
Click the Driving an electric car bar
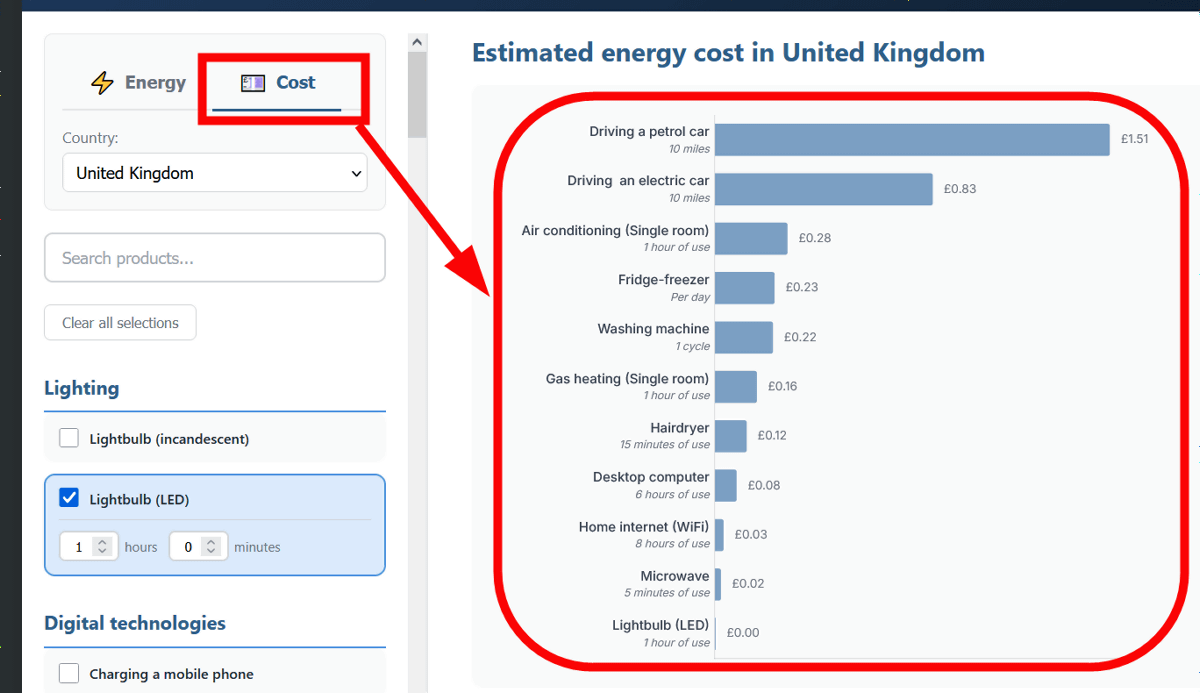[x=823, y=189]
